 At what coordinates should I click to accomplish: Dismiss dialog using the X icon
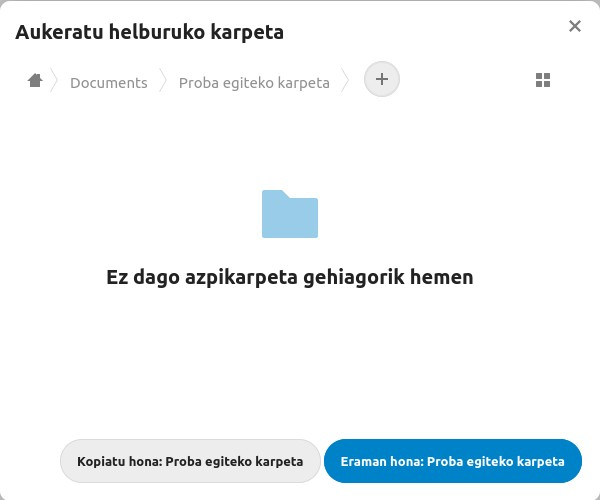pyautogui.click(x=575, y=26)
